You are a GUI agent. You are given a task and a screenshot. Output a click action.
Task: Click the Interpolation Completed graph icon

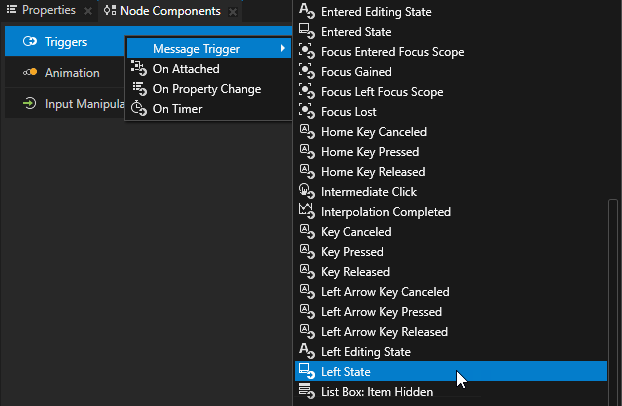(307, 212)
